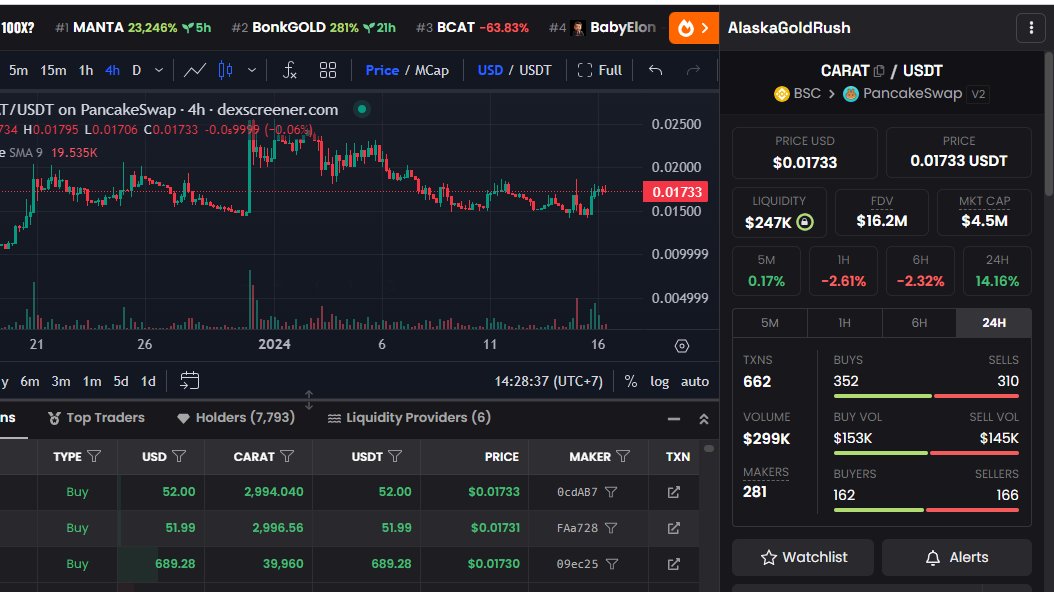Screen dimensions: 1054x592
Task: Open multi-chart layout grid icon
Action: (328, 70)
